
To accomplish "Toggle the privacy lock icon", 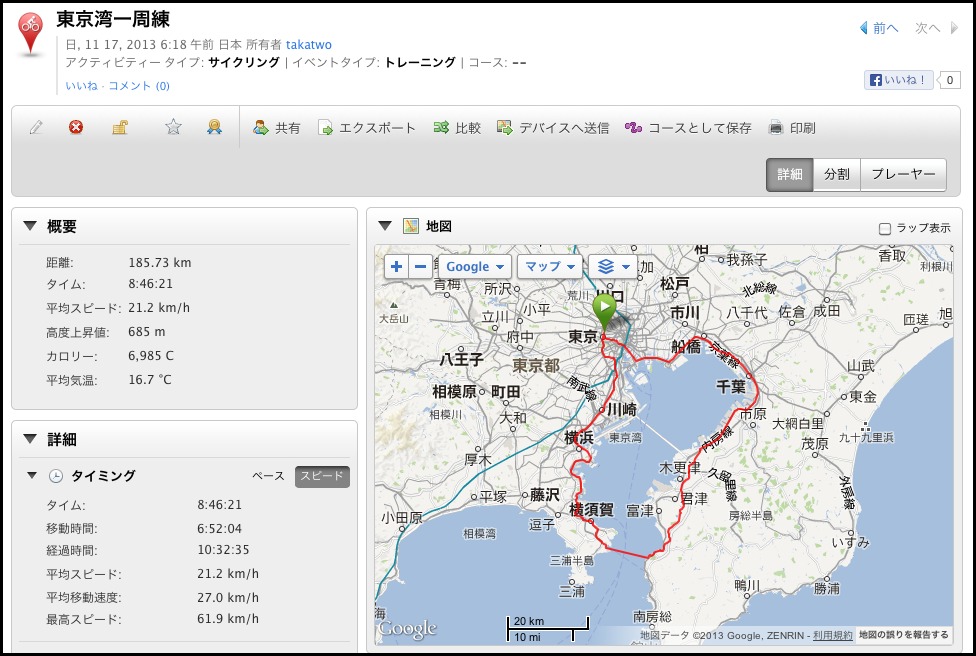I will point(120,128).
